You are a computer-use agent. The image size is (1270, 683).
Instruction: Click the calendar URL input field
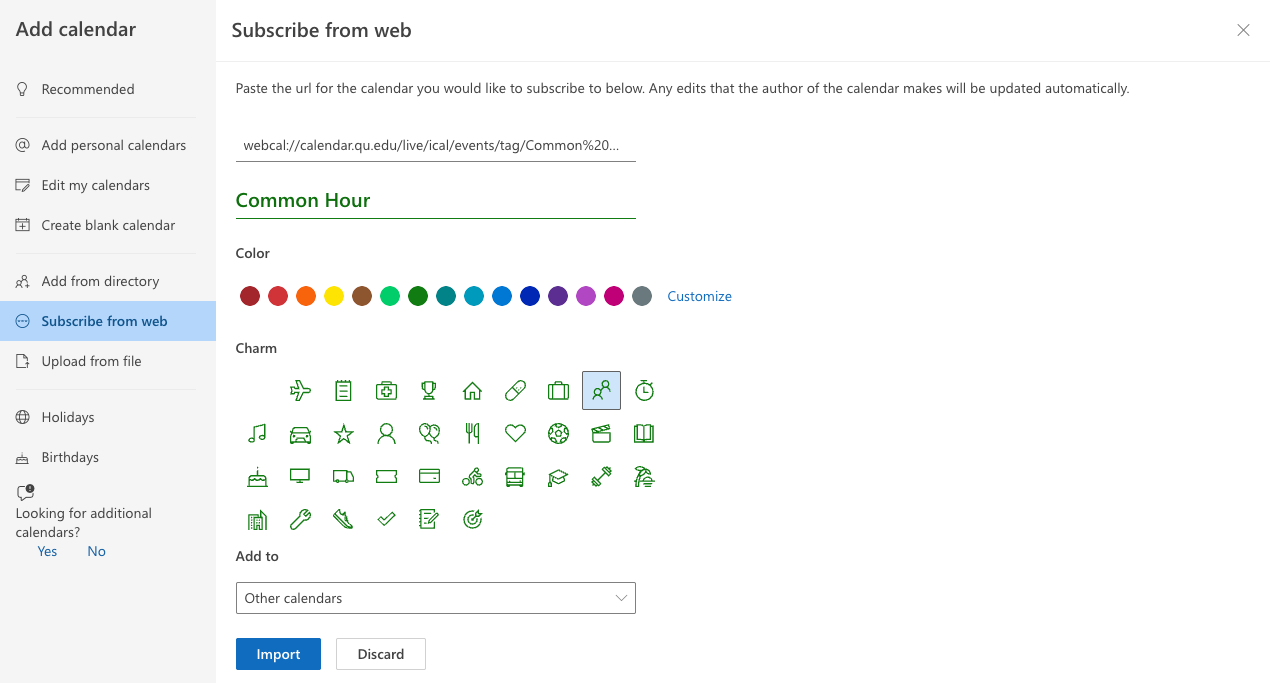(435, 146)
